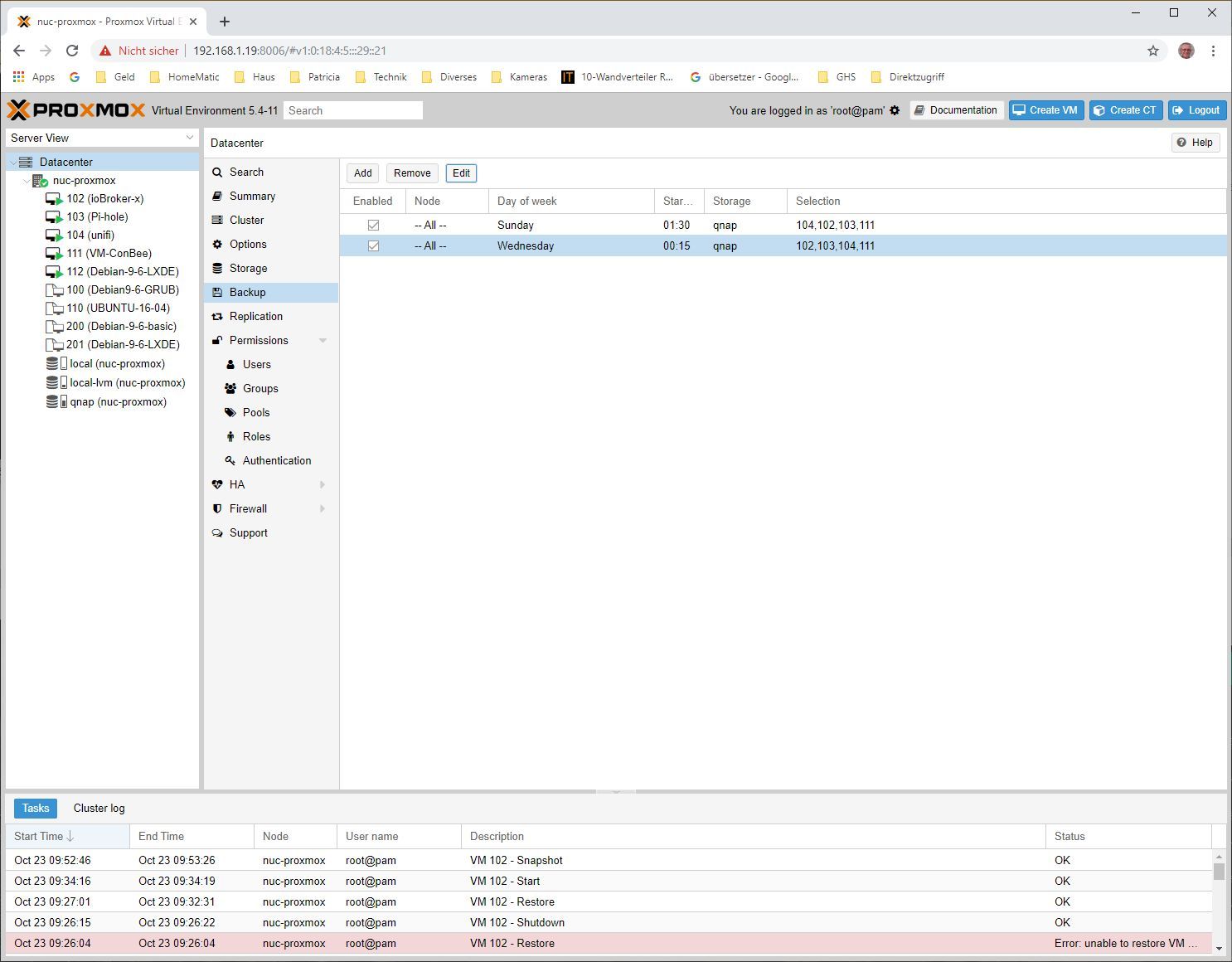Screen dimensions: 1232x962
Task: Reload the page in Chrome
Action: click(72, 51)
